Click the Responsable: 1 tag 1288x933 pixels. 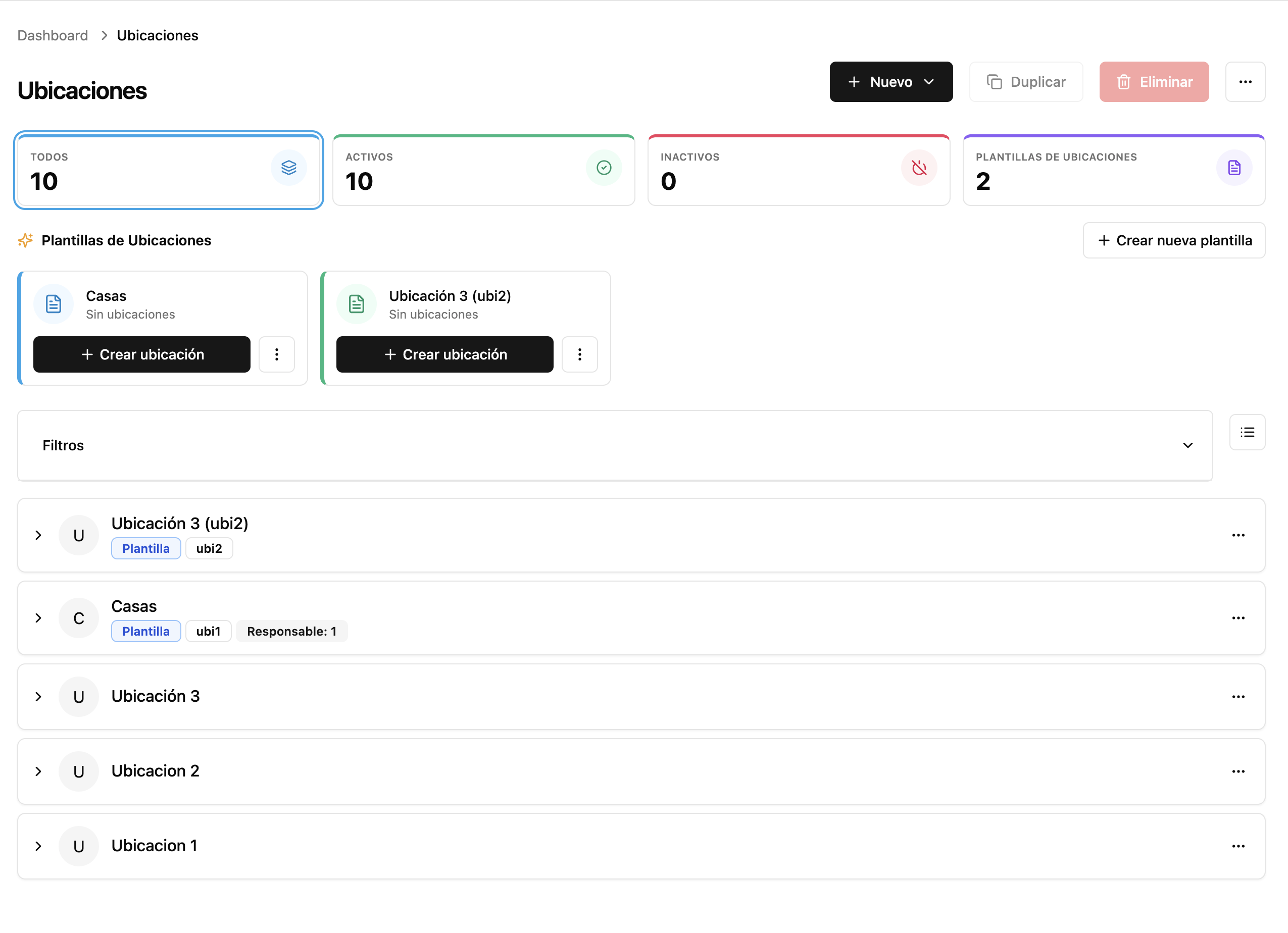[292, 632]
